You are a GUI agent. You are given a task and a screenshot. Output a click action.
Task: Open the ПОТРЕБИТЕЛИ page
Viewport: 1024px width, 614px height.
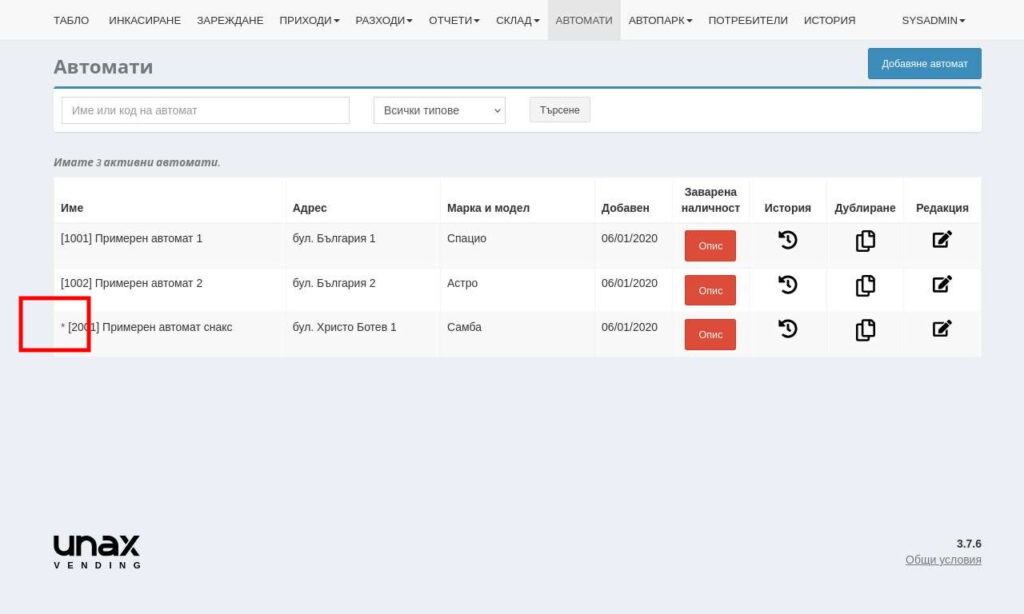point(748,20)
